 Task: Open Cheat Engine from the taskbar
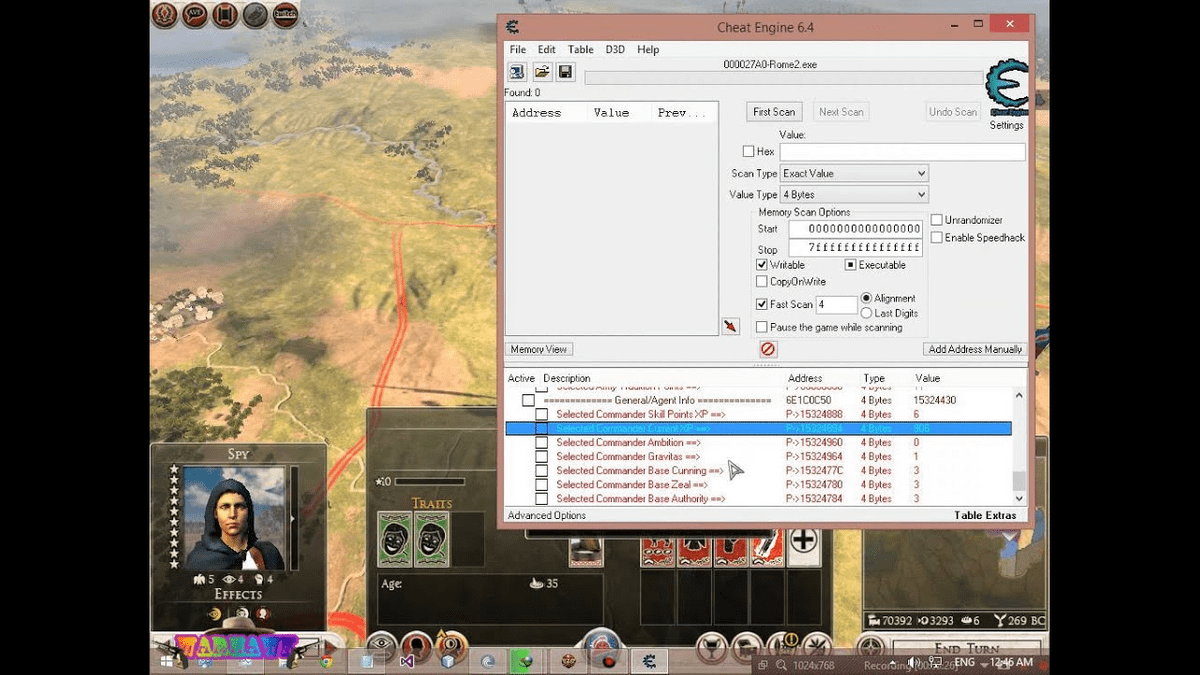pos(647,660)
